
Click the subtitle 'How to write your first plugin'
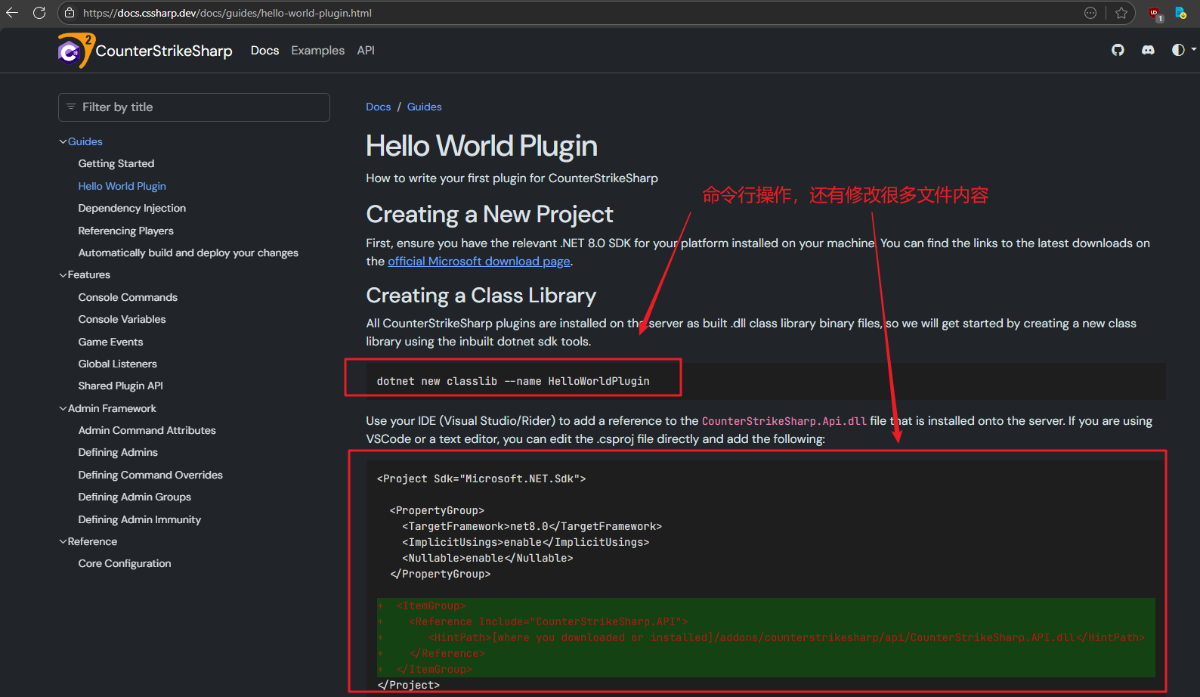pyautogui.click(x=512, y=178)
